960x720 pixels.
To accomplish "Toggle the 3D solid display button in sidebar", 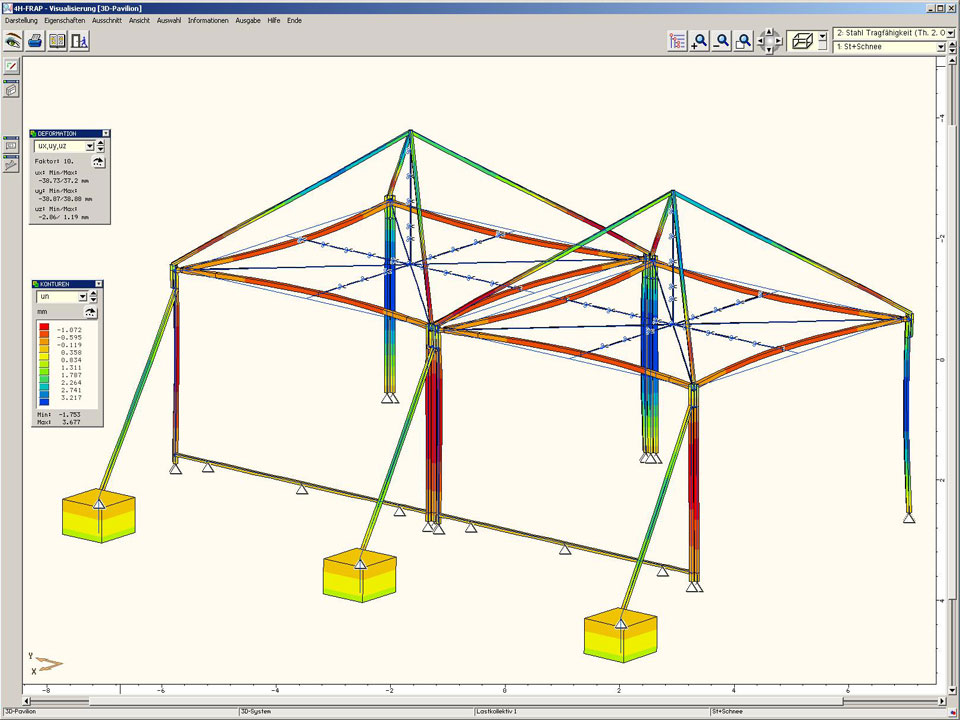I will click(x=11, y=89).
